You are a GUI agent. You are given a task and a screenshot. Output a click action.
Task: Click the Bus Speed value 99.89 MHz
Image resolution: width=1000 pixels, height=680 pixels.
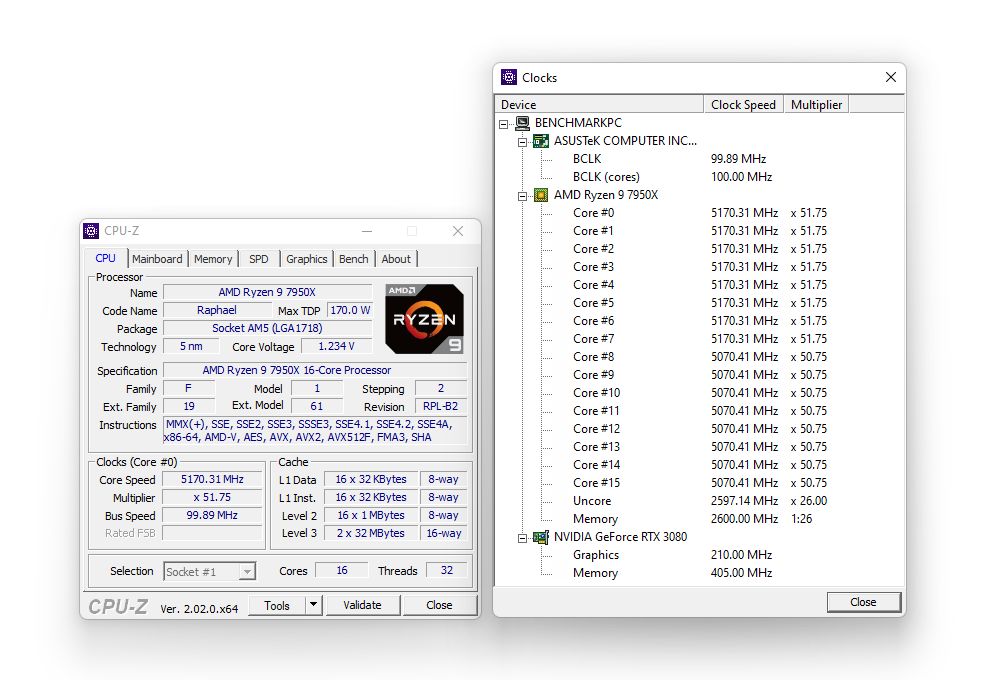point(212,515)
